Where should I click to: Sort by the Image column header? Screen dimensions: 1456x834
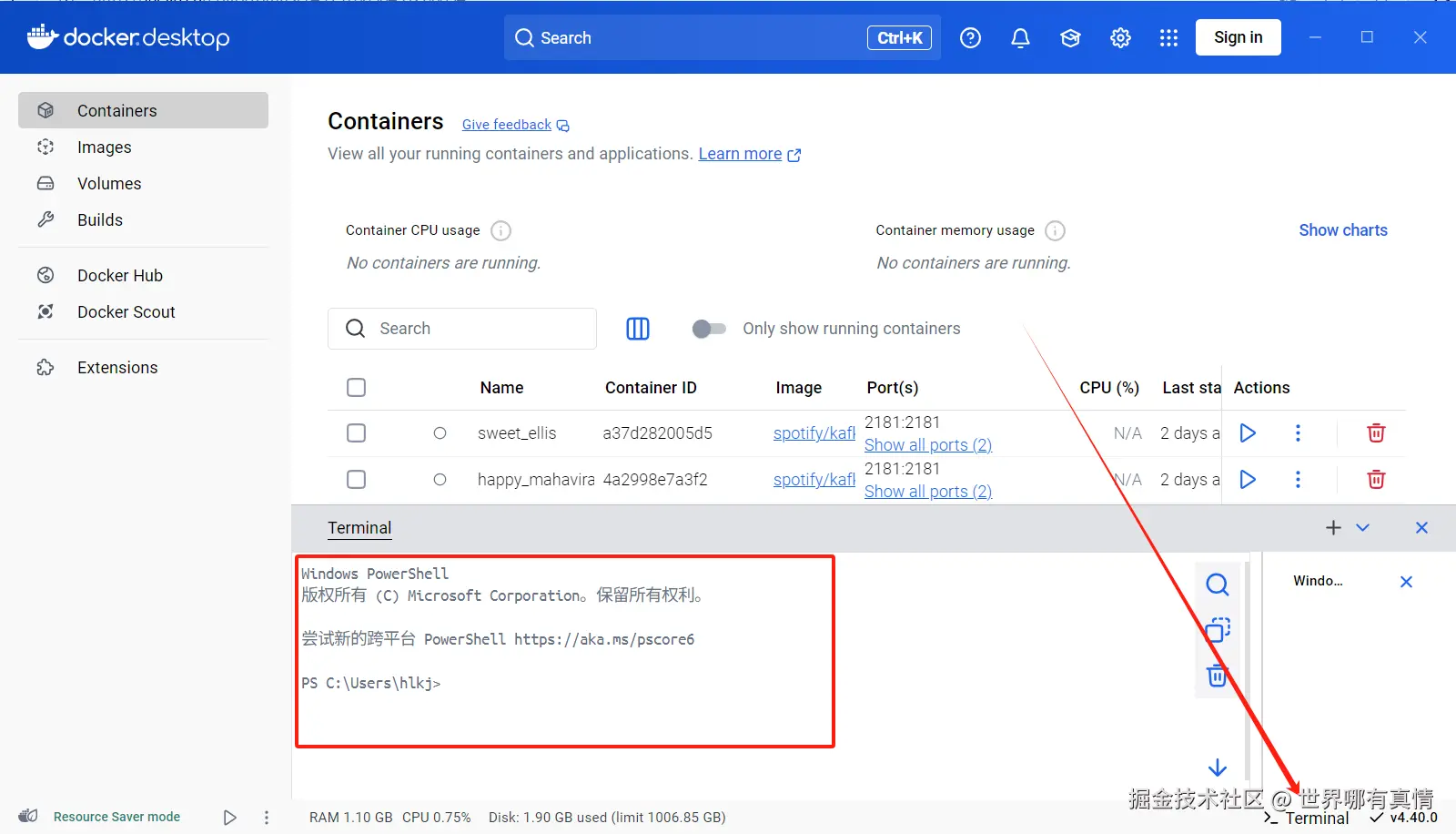[799, 388]
